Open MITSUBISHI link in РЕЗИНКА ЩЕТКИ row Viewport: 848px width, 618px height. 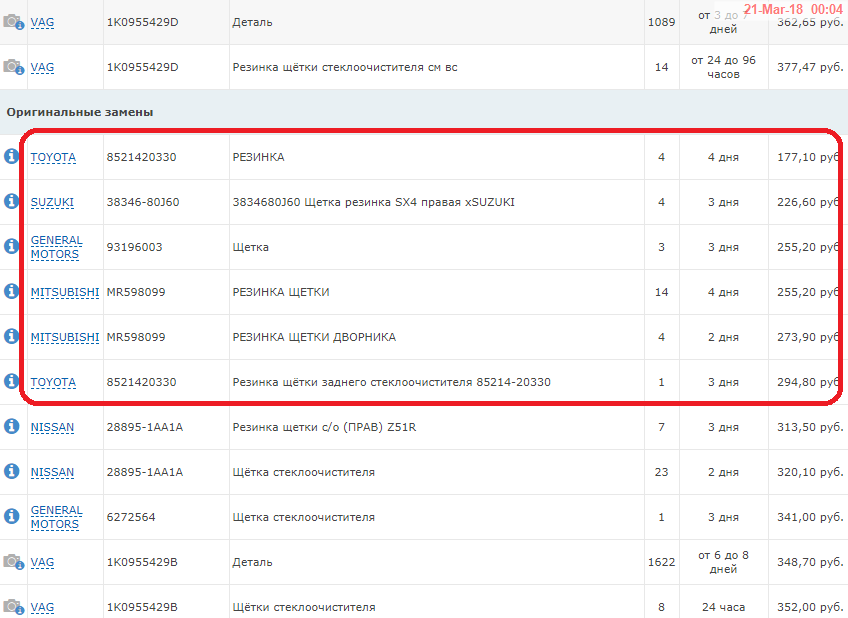[65, 292]
